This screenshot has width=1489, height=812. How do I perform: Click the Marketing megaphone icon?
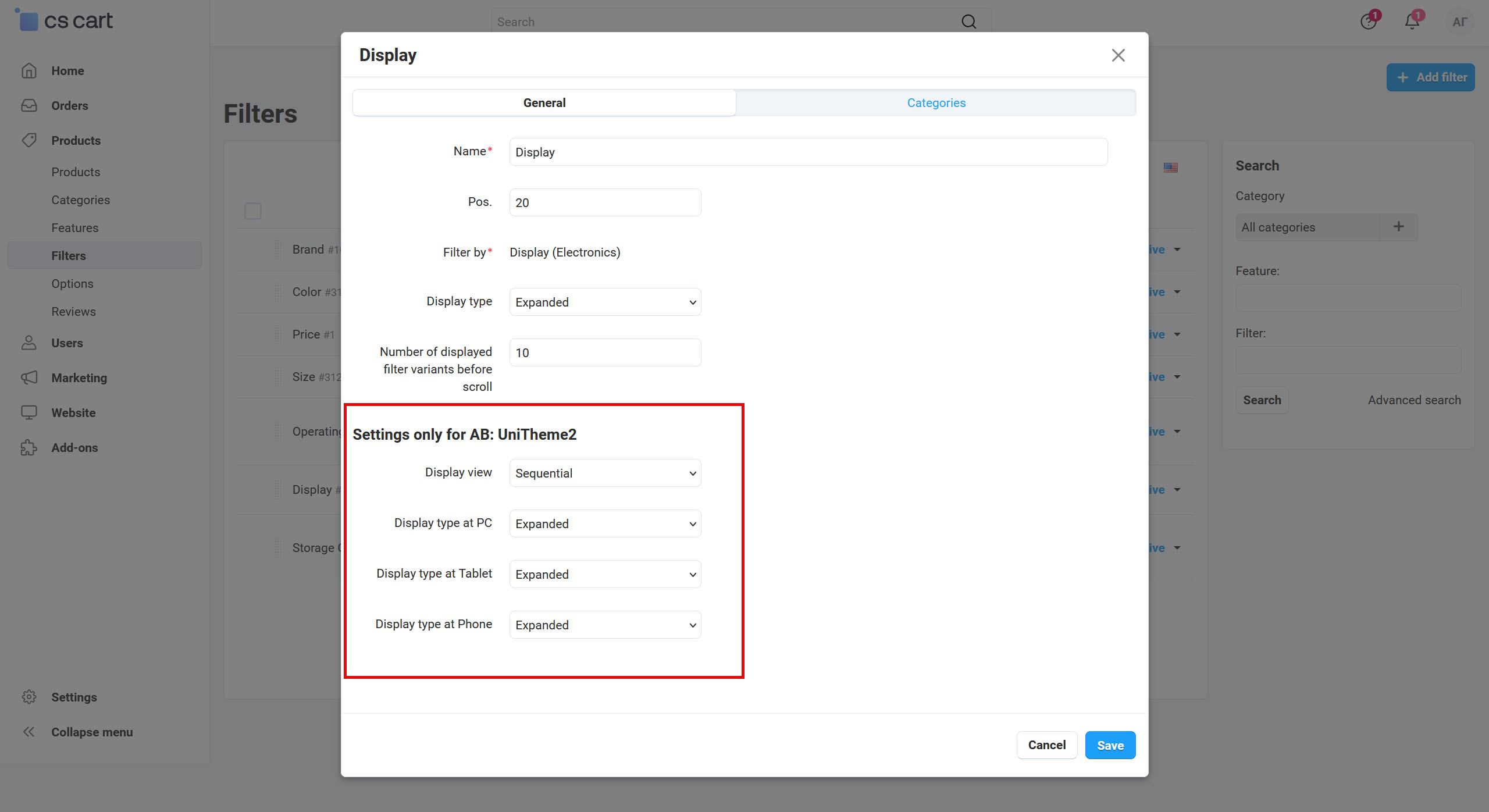point(29,378)
